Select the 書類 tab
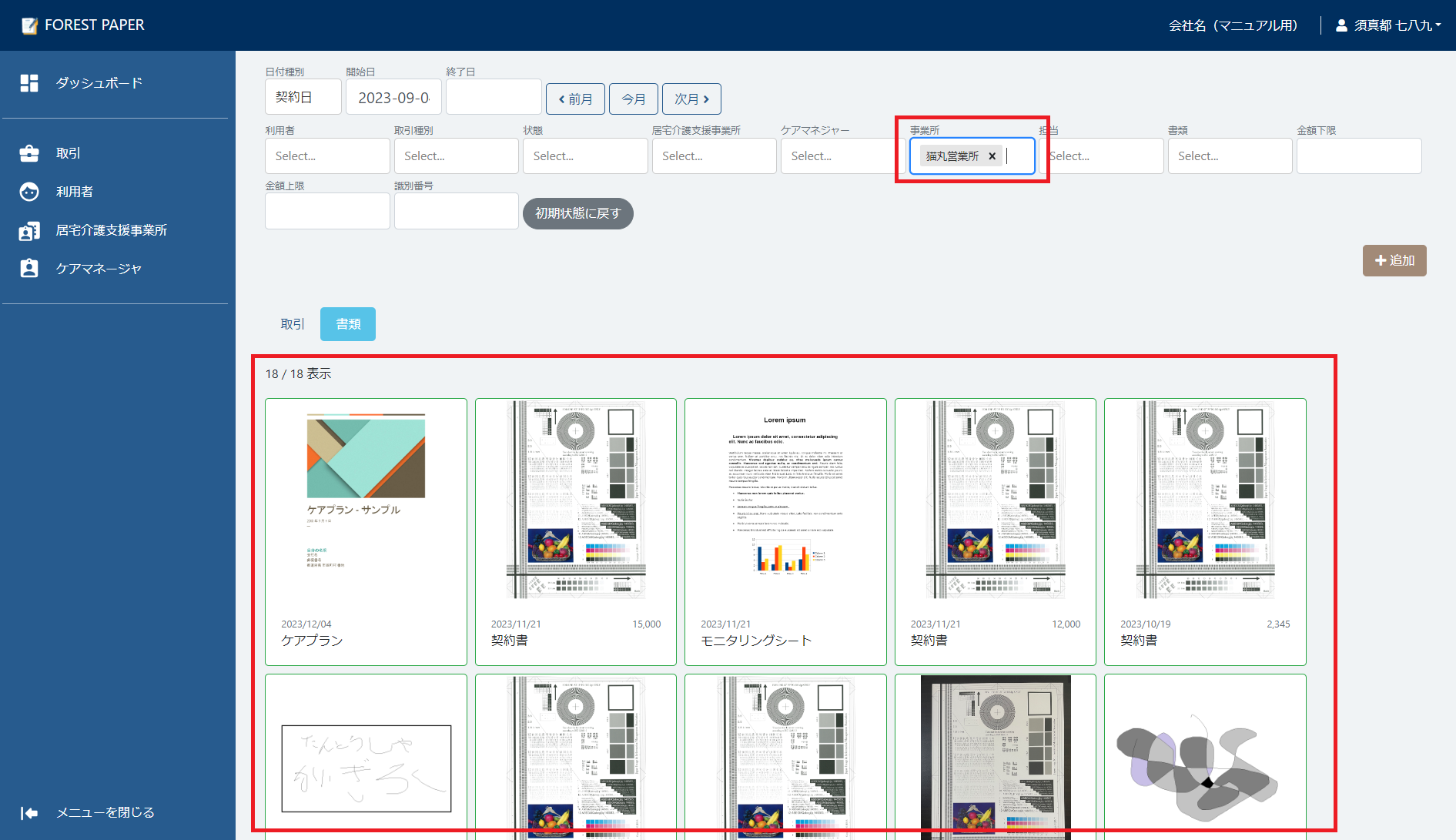The image size is (1456, 840). click(348, 324)
